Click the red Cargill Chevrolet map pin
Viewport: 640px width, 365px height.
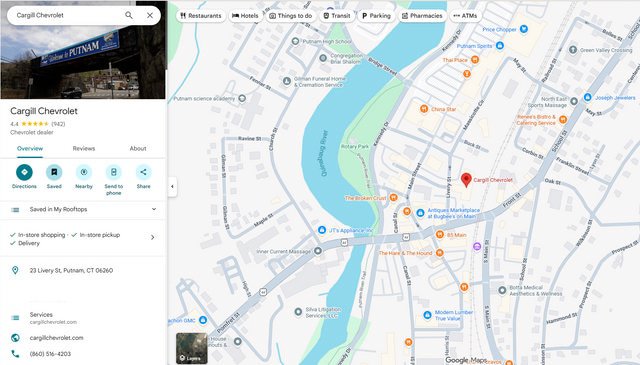466,180
